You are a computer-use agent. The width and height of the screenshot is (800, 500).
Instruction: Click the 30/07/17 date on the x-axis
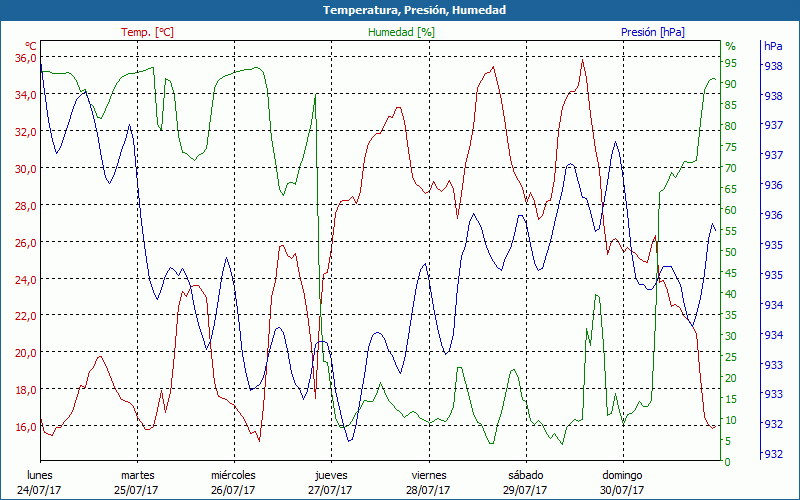tap(622, 490)
